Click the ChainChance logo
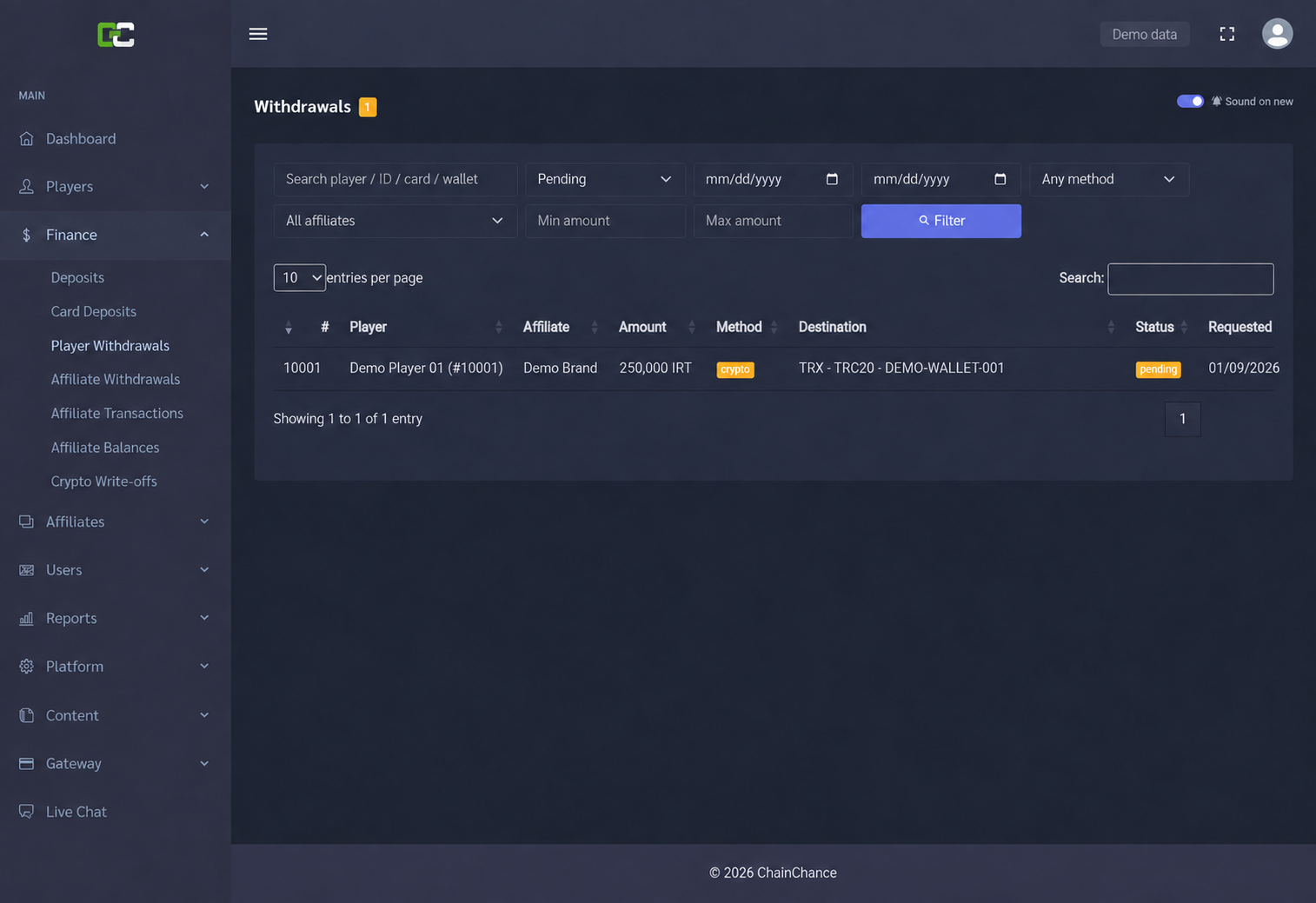Screen dimensions: 1316x903 click(x=116, y=35)
